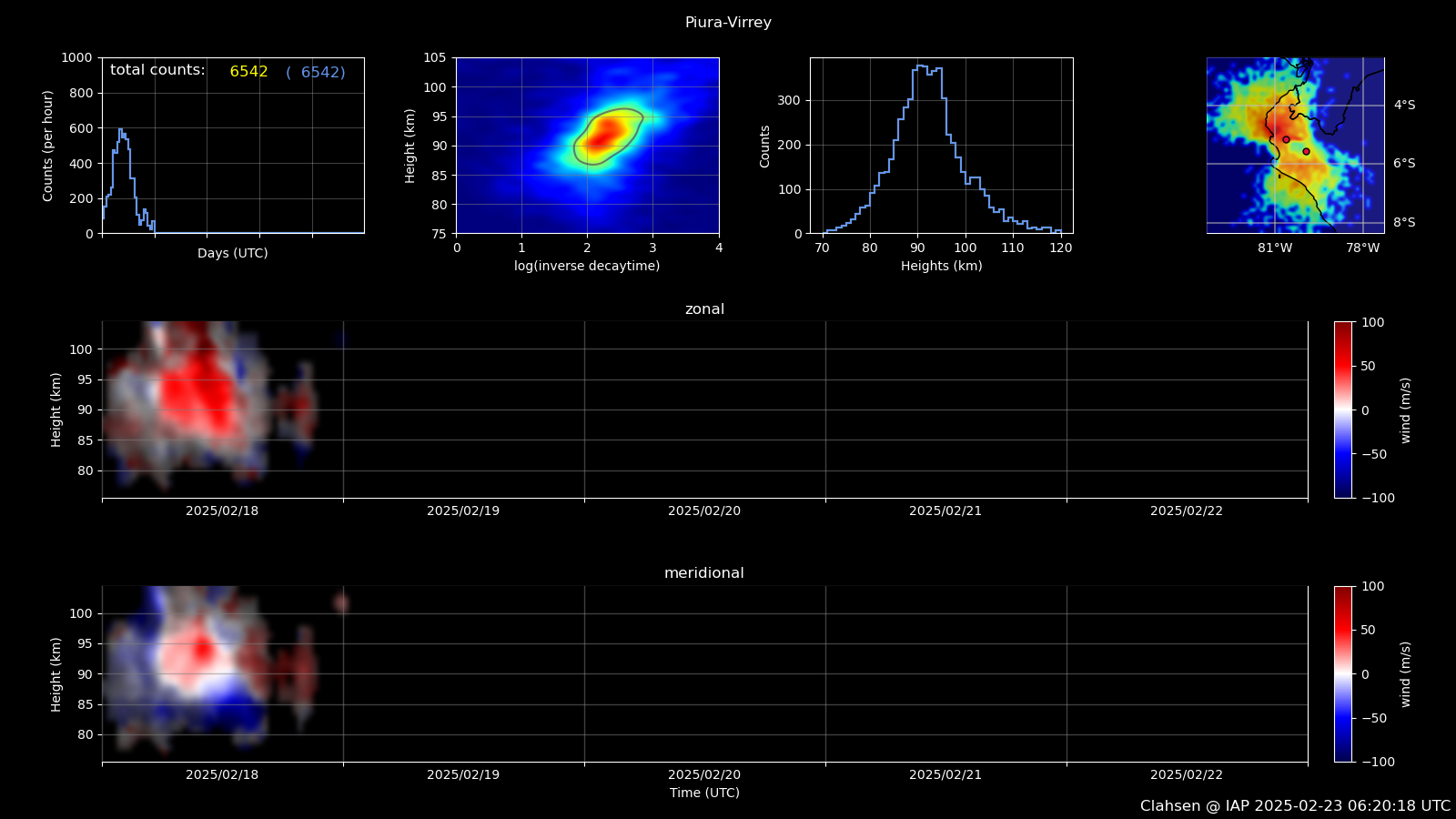Click the zonal wind colorbar

pyautogui.click(x=1343, y=409)
